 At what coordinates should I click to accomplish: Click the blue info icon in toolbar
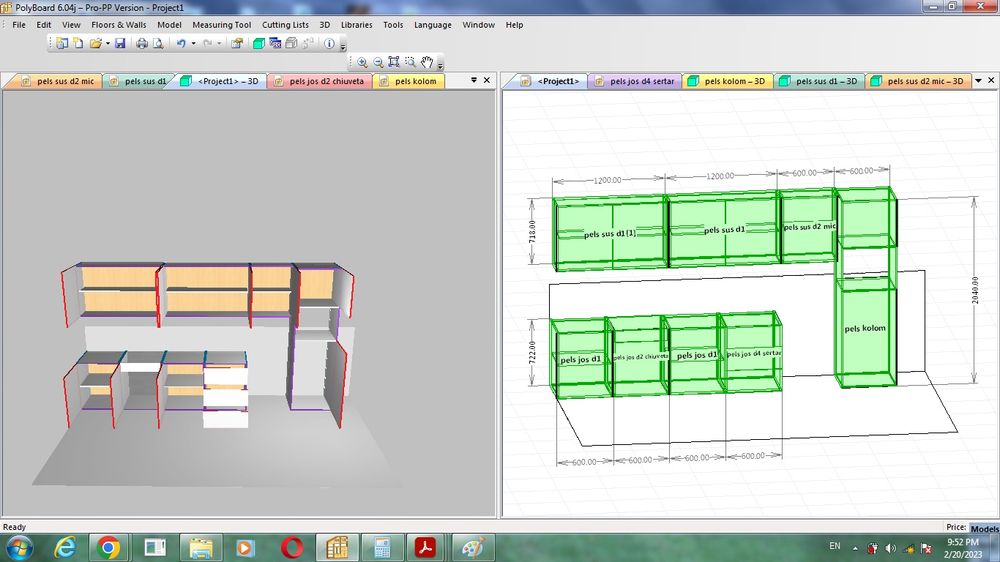[x=330, y=44]
